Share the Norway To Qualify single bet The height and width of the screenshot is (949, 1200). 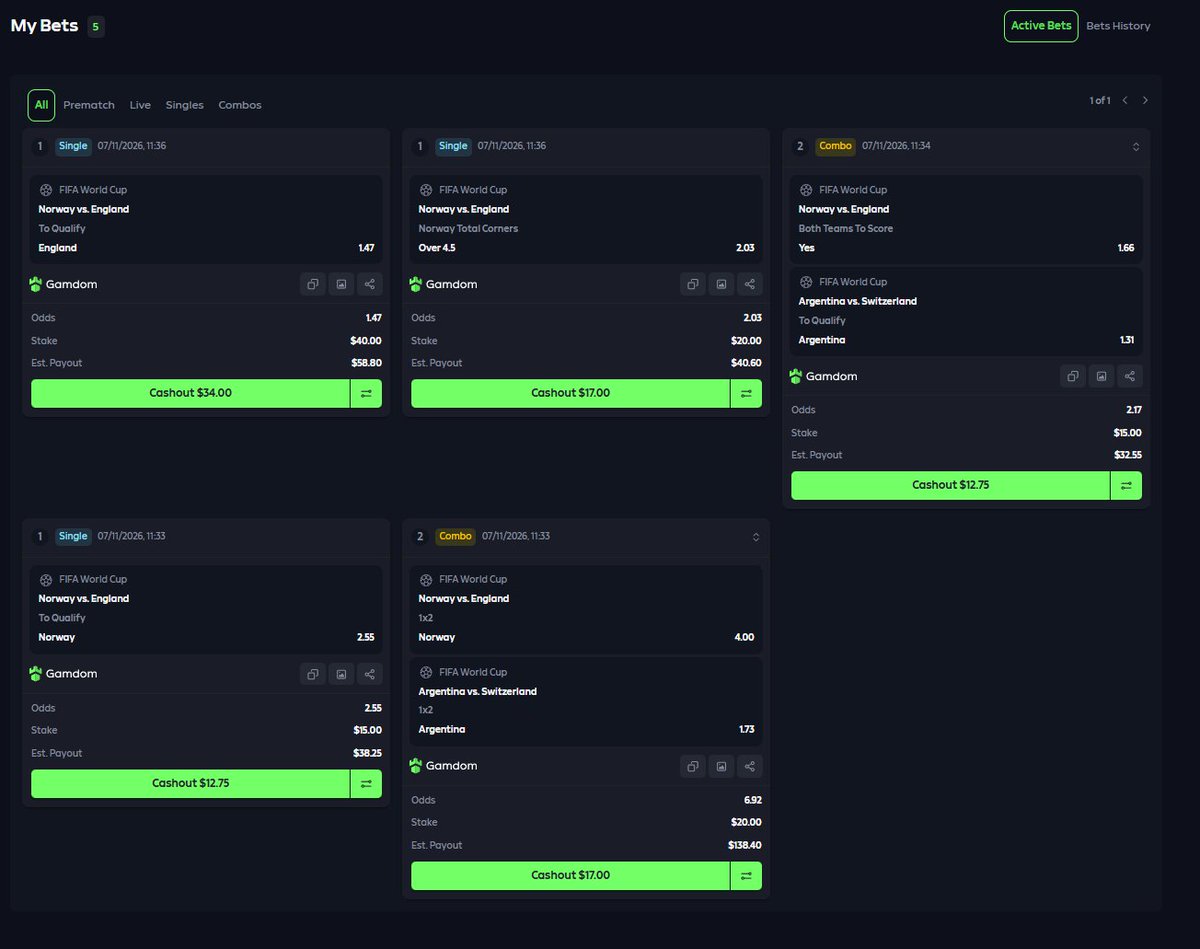pyautogui.click(x=370, y=674)
